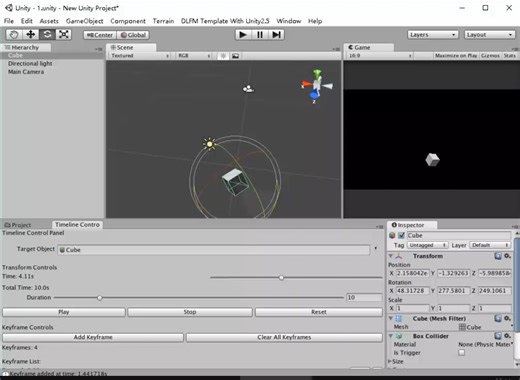Select the camera gizmo in Scene
The width and height of the screenshot is (520, 380).
[248, 89]
